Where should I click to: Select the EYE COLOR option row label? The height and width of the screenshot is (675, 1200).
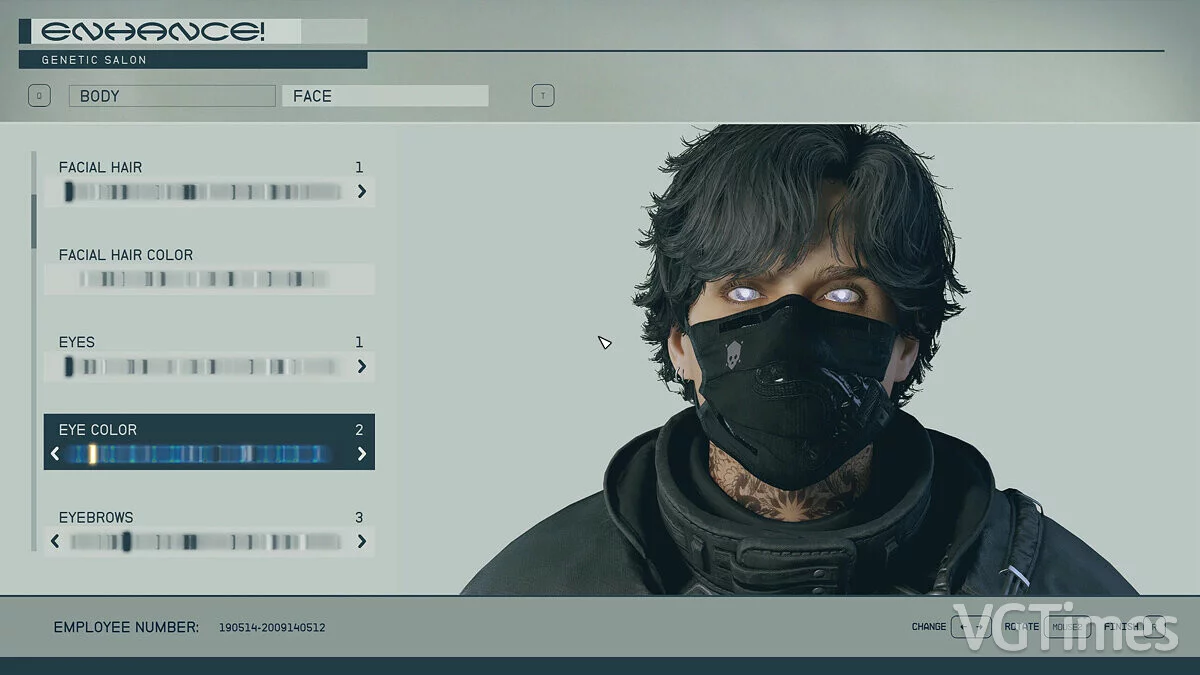(98, 430)
